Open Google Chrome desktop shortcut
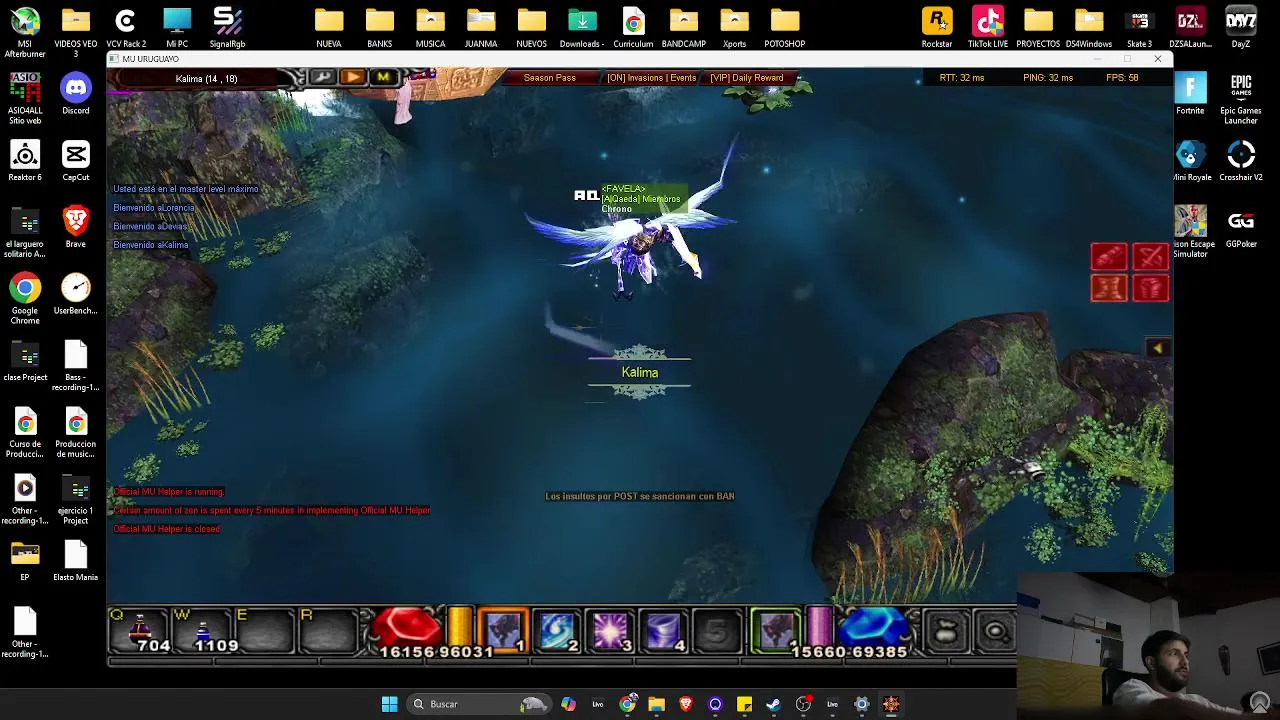Viewport: 1280px width, 720px height. [x=25, y=300]
